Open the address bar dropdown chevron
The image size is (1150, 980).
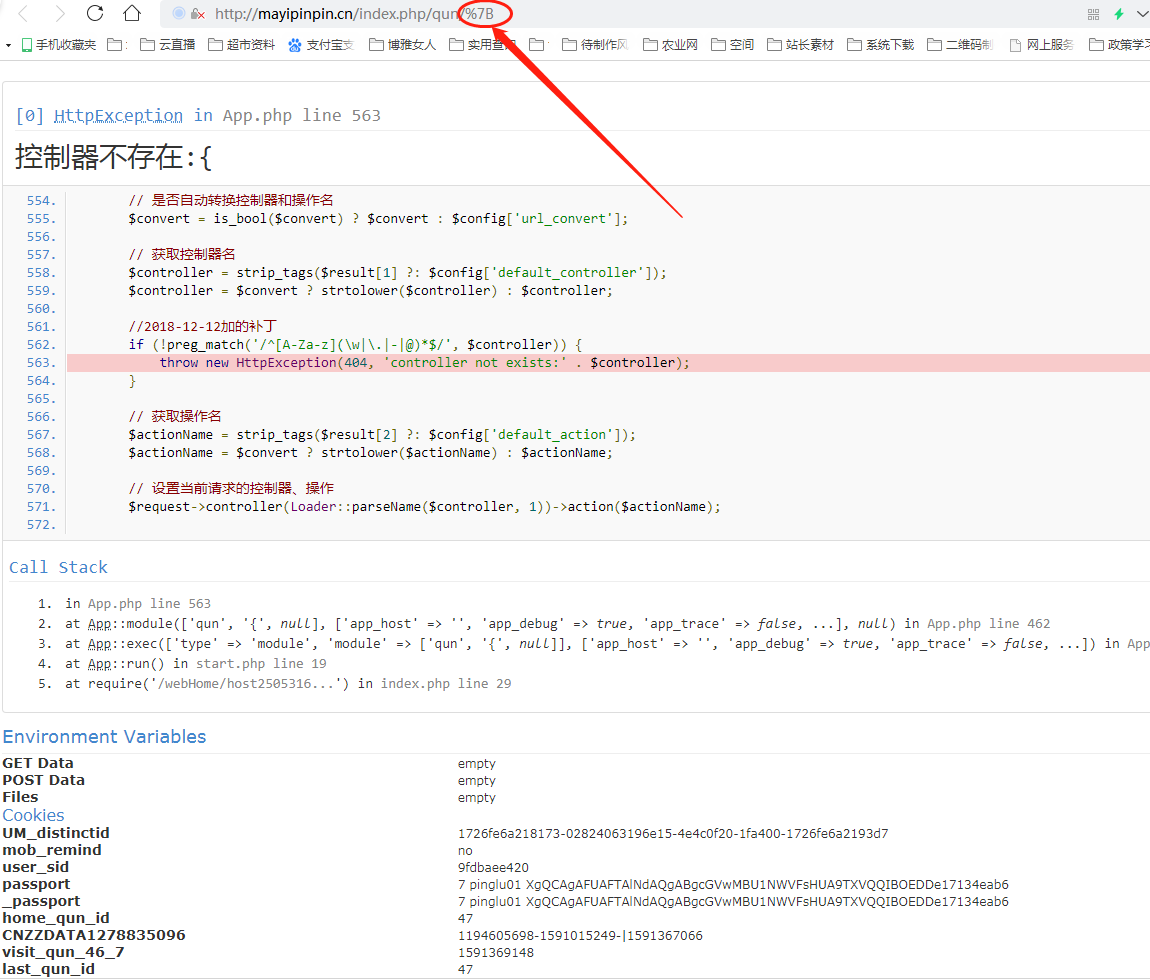pyautogui.click(x=1142, y=14)
